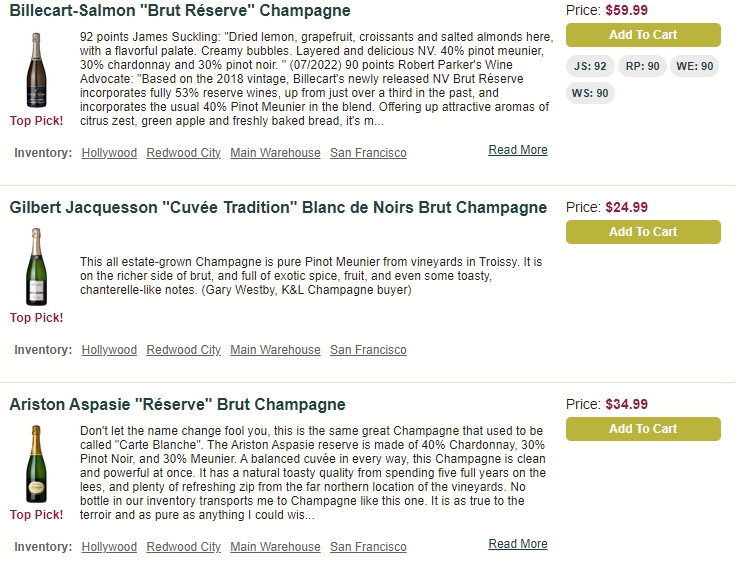
Task: Select the JS: 92 rating badge
Action: (x=590, y=66)
